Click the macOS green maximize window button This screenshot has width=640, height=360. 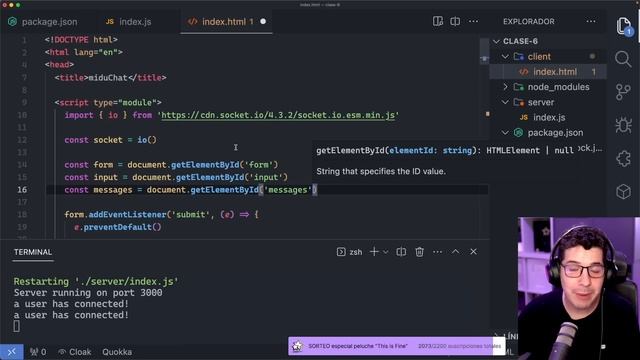(x=18, y=5)
